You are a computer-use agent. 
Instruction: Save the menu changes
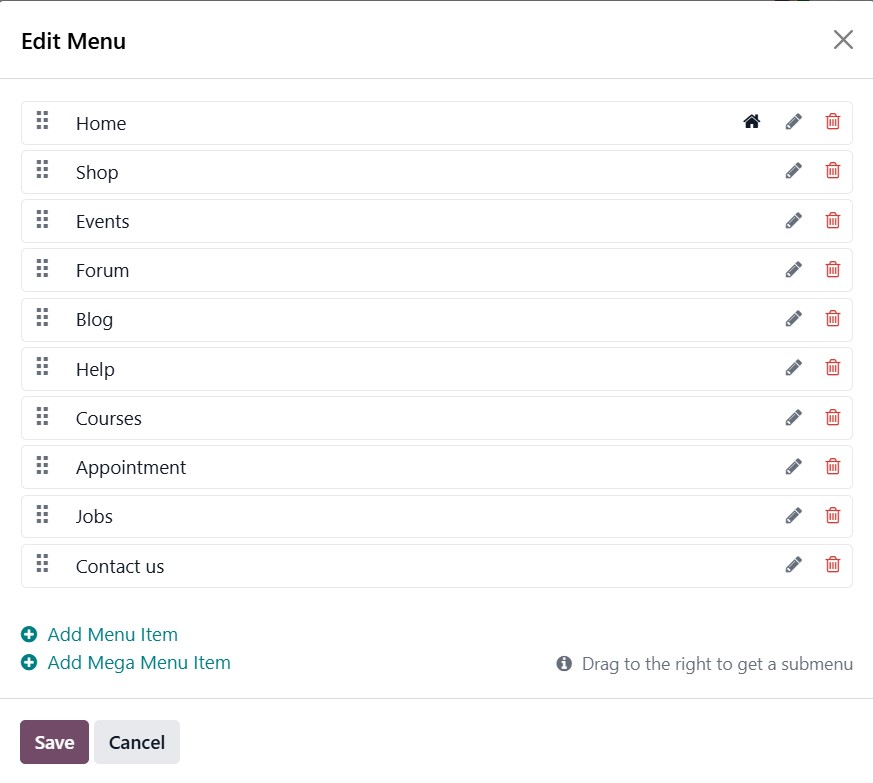pyautogui.click(x=54, y=742)
